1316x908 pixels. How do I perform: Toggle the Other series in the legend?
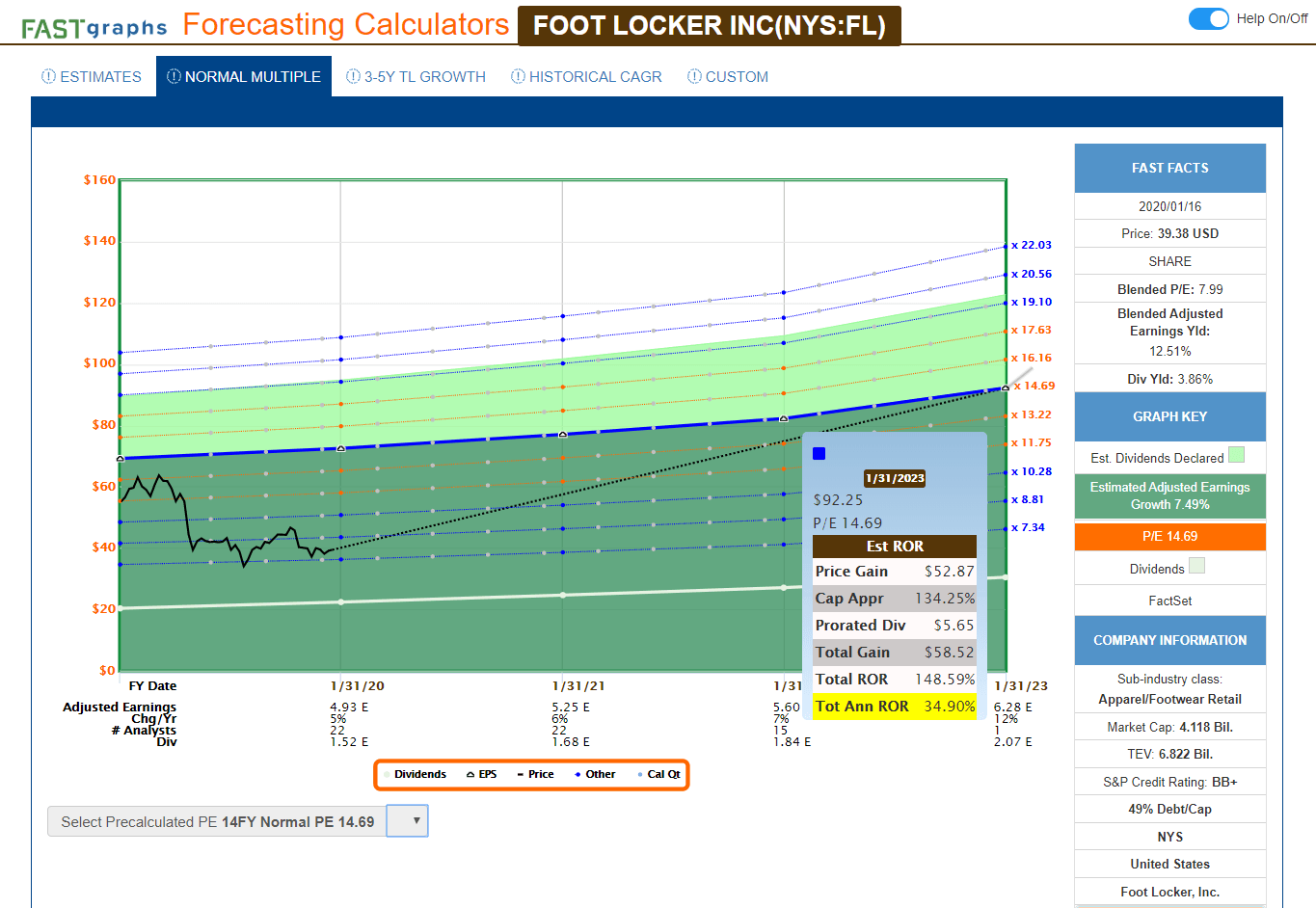[595, 774]
